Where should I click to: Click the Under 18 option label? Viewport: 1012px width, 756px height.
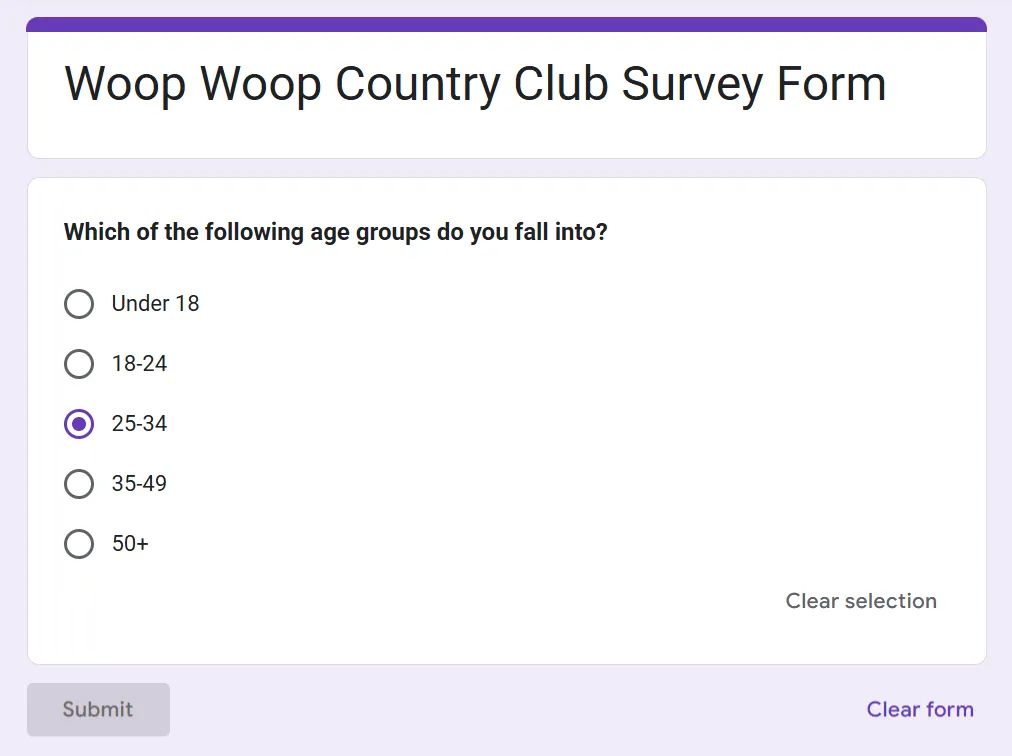155,304
